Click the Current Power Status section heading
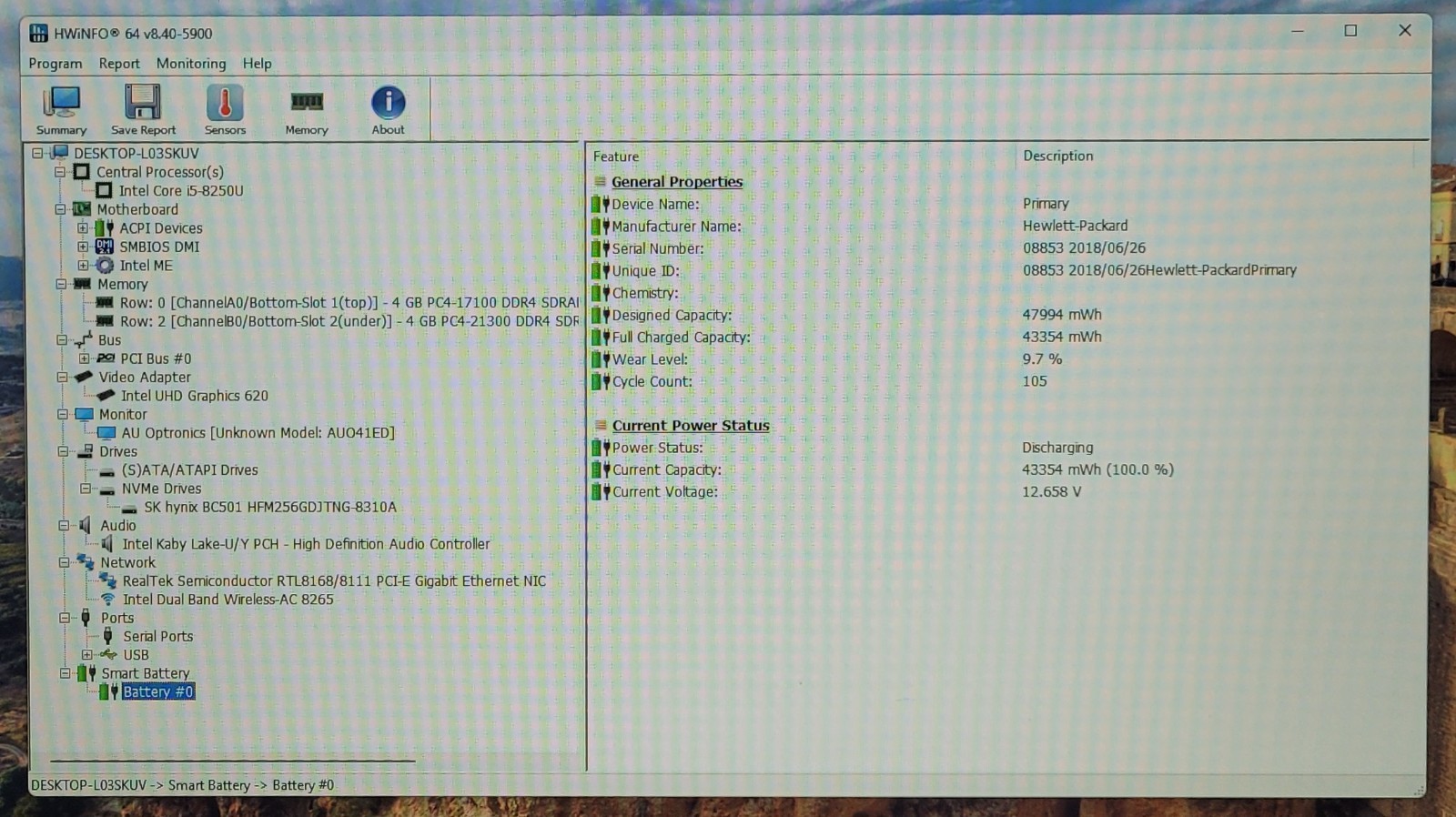The height and width of the screenshot is (817, 1456). point(691,426)
